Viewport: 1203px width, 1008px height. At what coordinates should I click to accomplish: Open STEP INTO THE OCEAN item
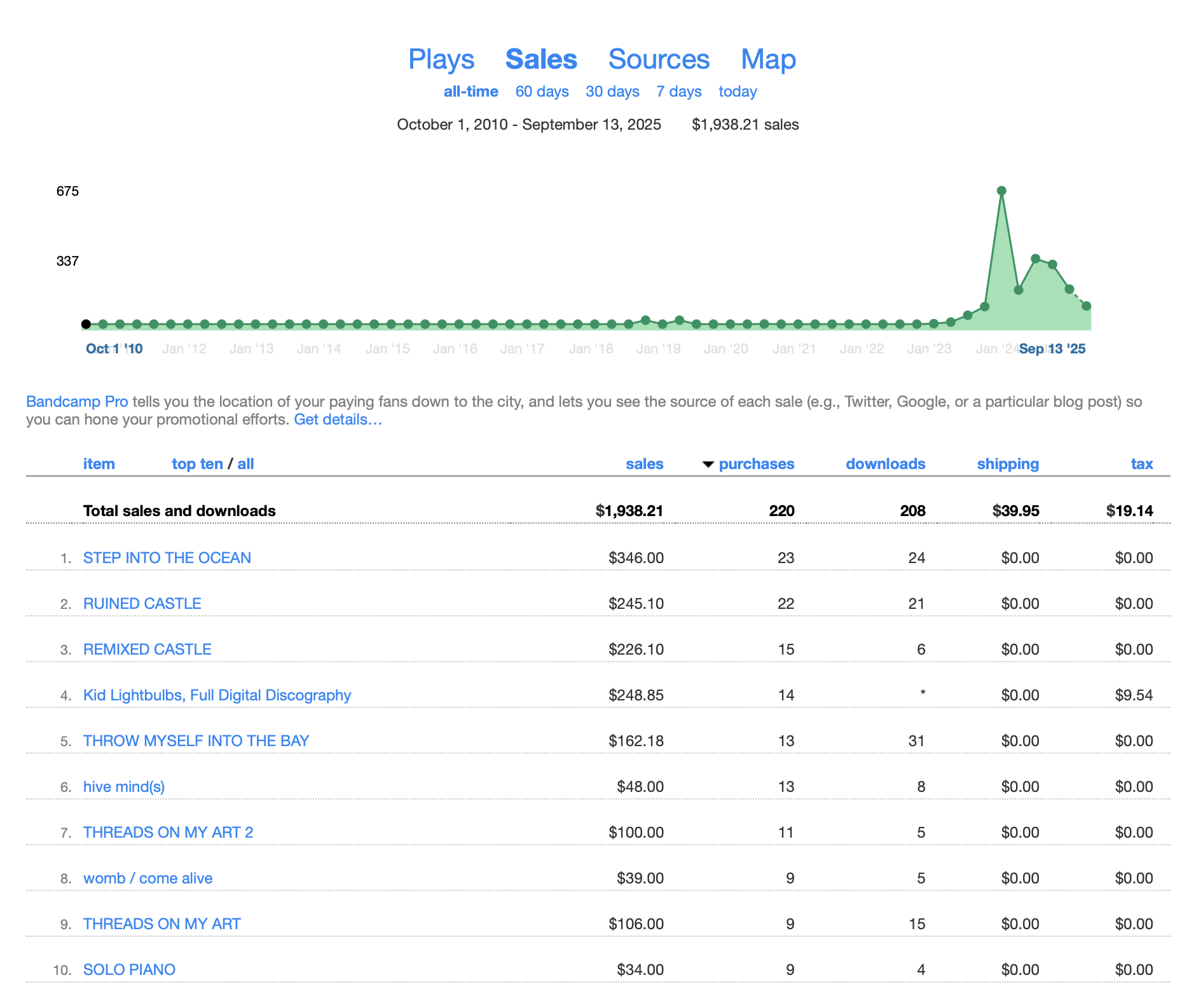pos(167,558)
